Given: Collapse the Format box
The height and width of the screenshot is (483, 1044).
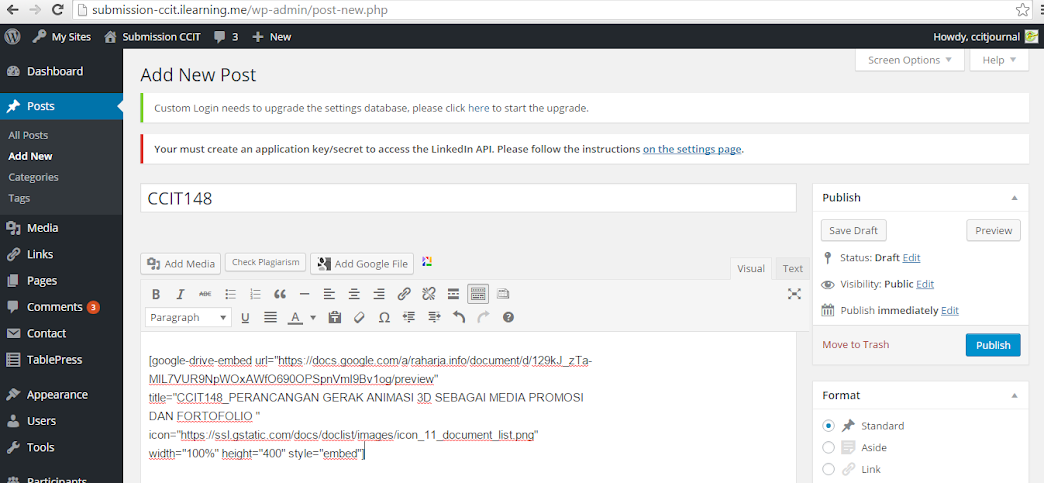Looking at the screenshot, I should point(1014,396).
